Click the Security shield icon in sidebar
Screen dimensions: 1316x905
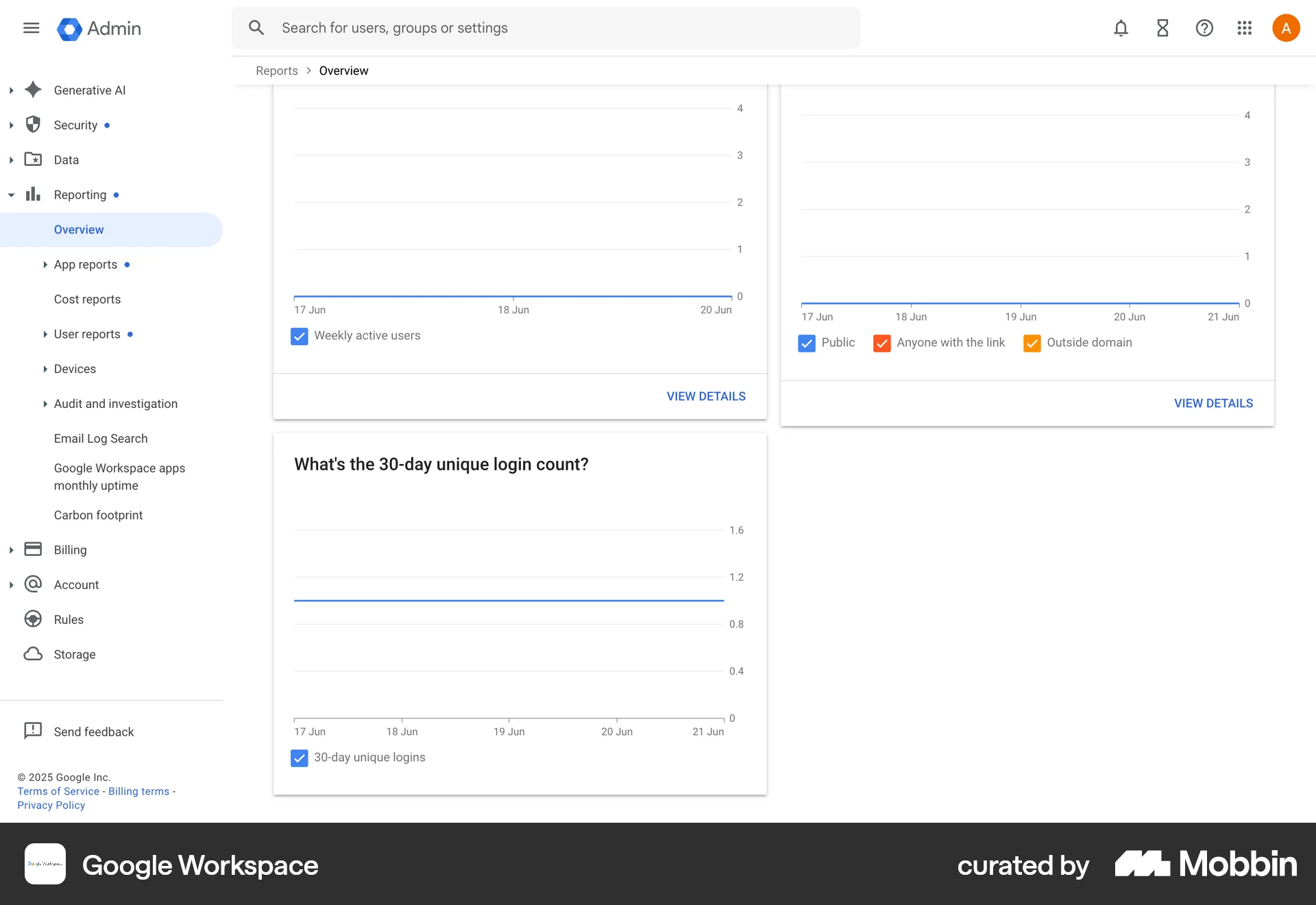click(33, 124)
